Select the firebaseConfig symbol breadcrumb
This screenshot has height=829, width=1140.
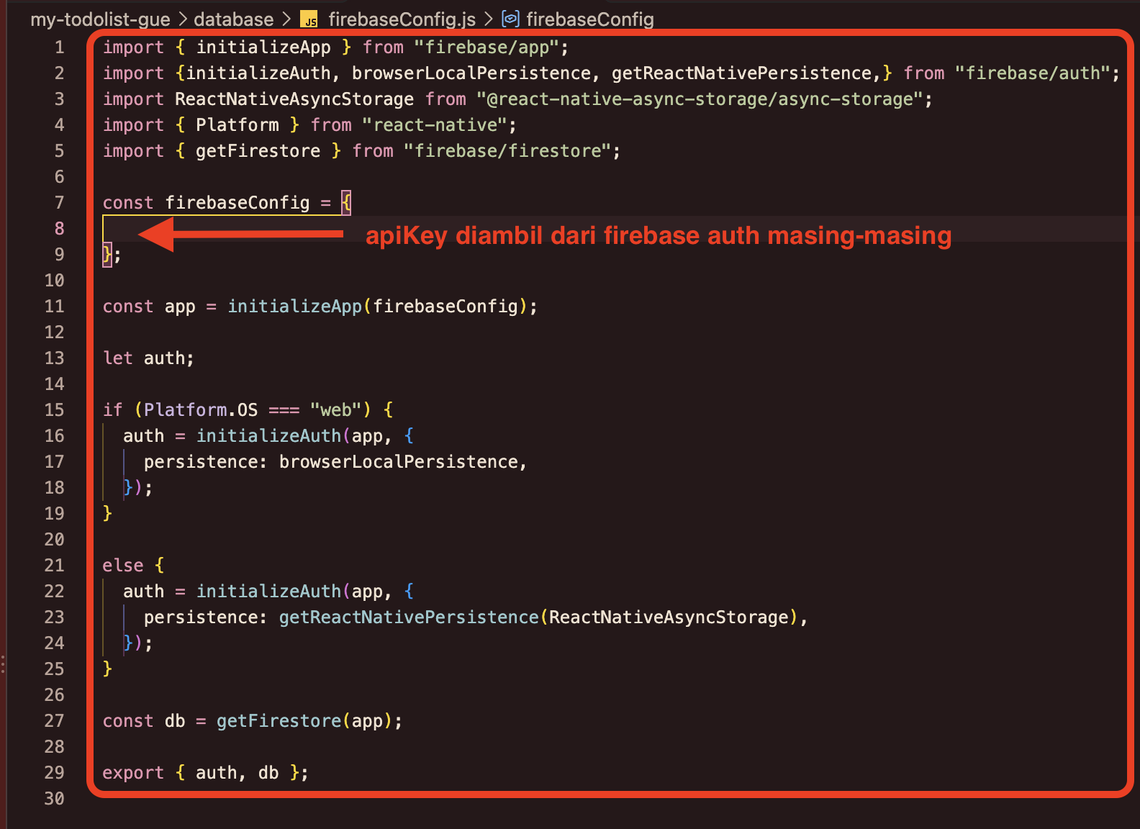(590, 19)
